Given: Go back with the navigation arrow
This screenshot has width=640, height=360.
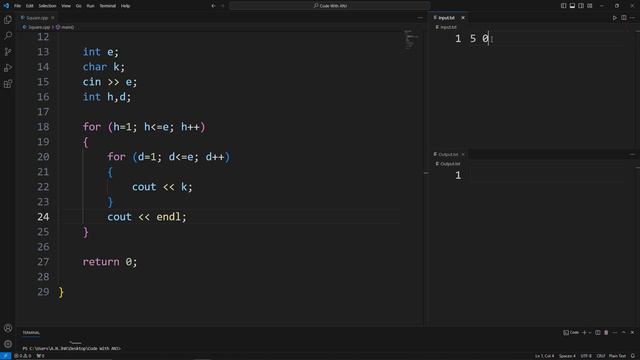Looking at the screenshot, I should point(213,6).
